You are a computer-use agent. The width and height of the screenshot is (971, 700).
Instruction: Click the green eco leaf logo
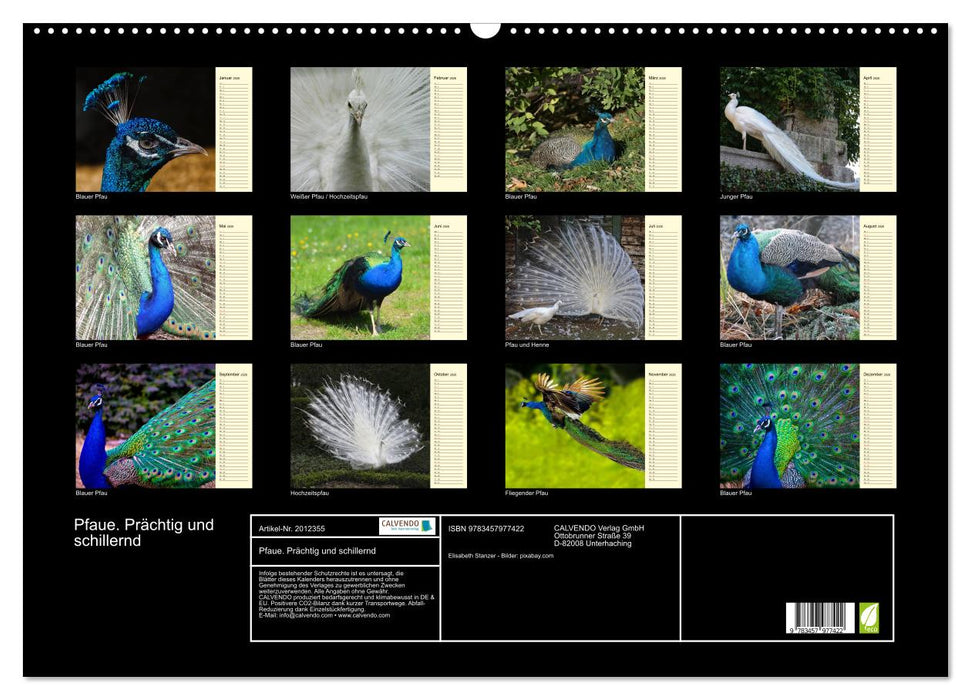point(869,617)
